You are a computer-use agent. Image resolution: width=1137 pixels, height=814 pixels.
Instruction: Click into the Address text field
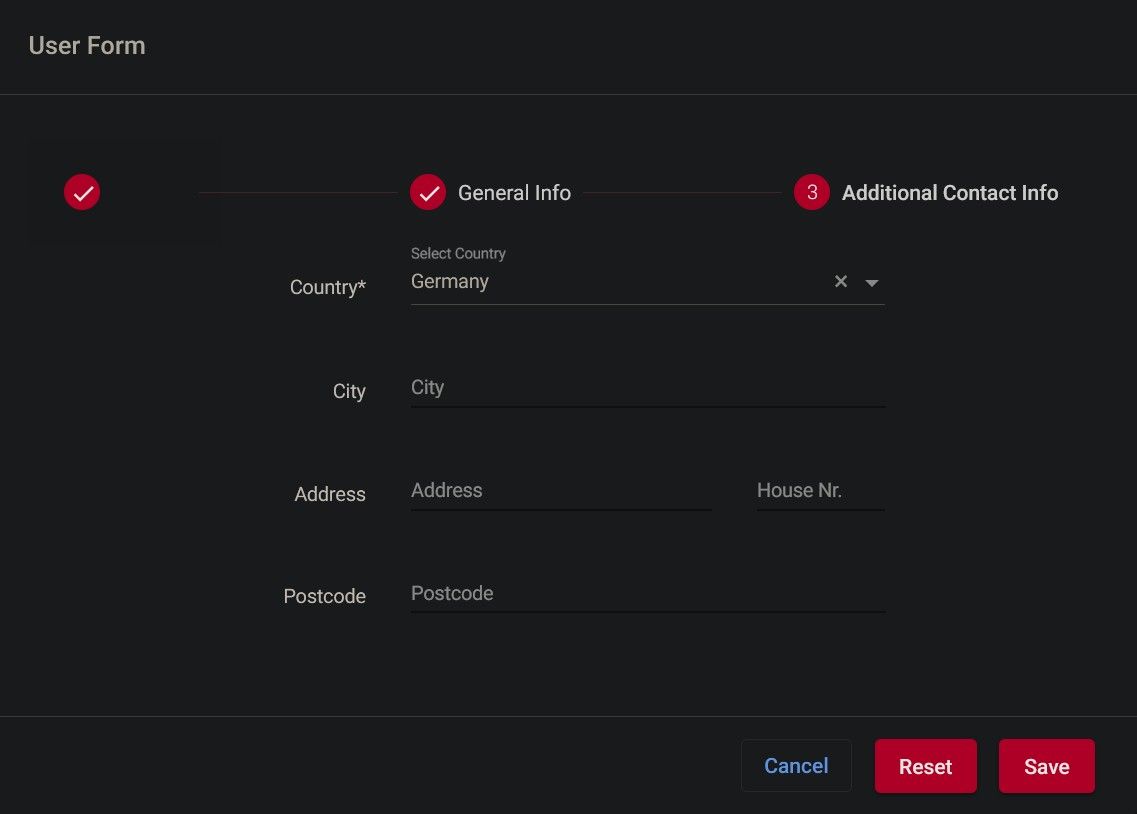pyautogui.click(x=560, y=491)
